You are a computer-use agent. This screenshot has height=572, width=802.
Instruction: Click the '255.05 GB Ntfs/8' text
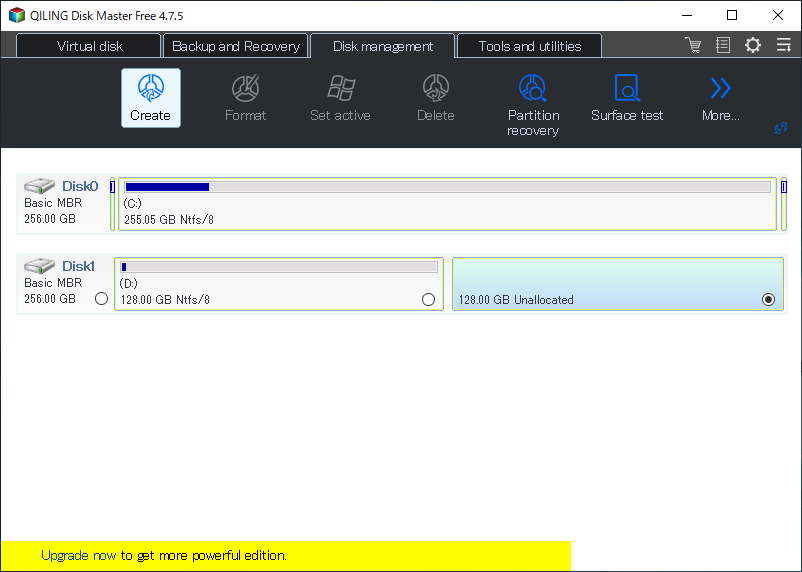(169, 220)
